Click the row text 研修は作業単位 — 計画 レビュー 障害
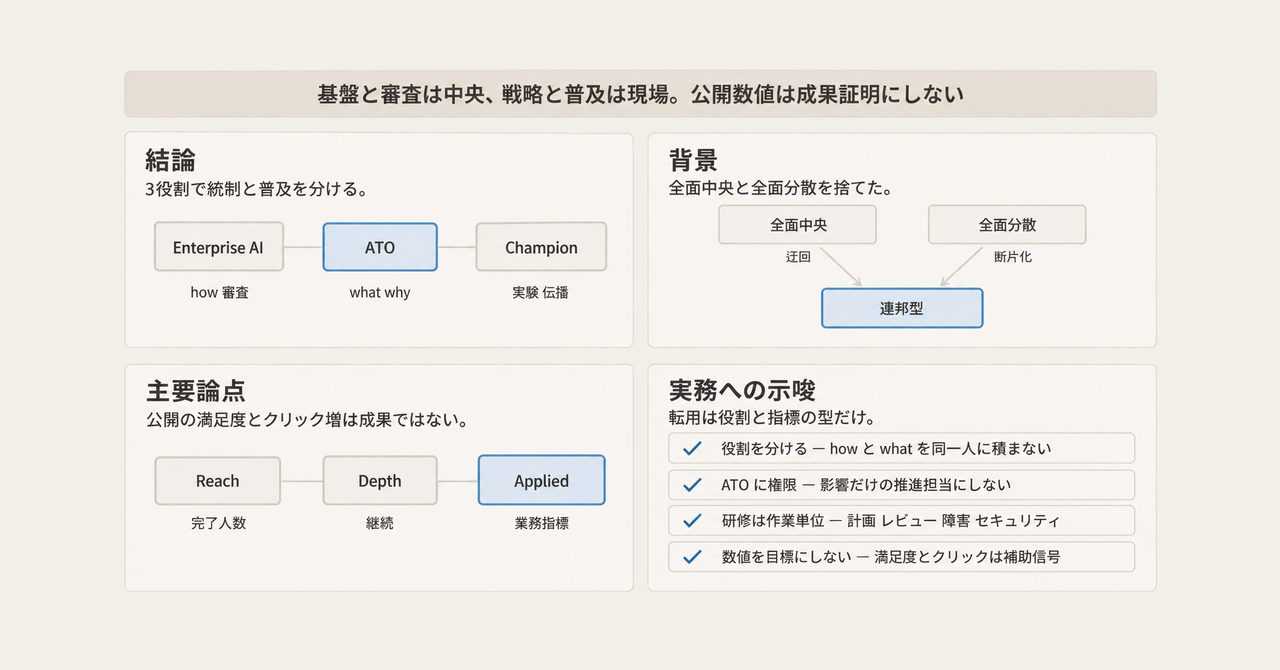Viewport: 1280px width, 670px height. click(890, 521)
